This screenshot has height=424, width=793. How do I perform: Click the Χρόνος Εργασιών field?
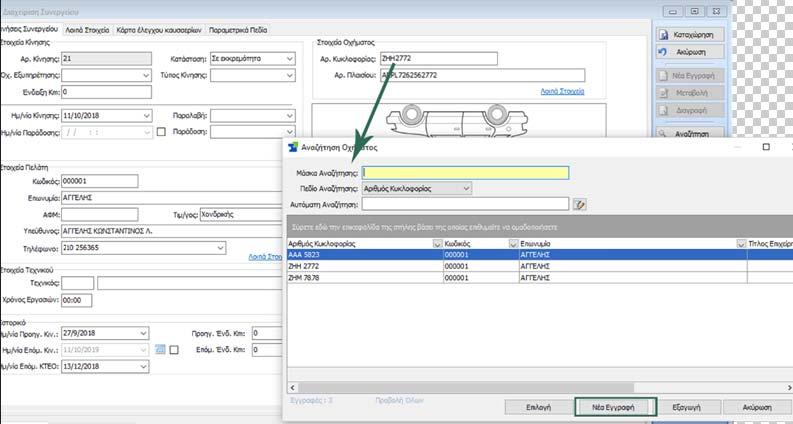[x=76, y=300]
